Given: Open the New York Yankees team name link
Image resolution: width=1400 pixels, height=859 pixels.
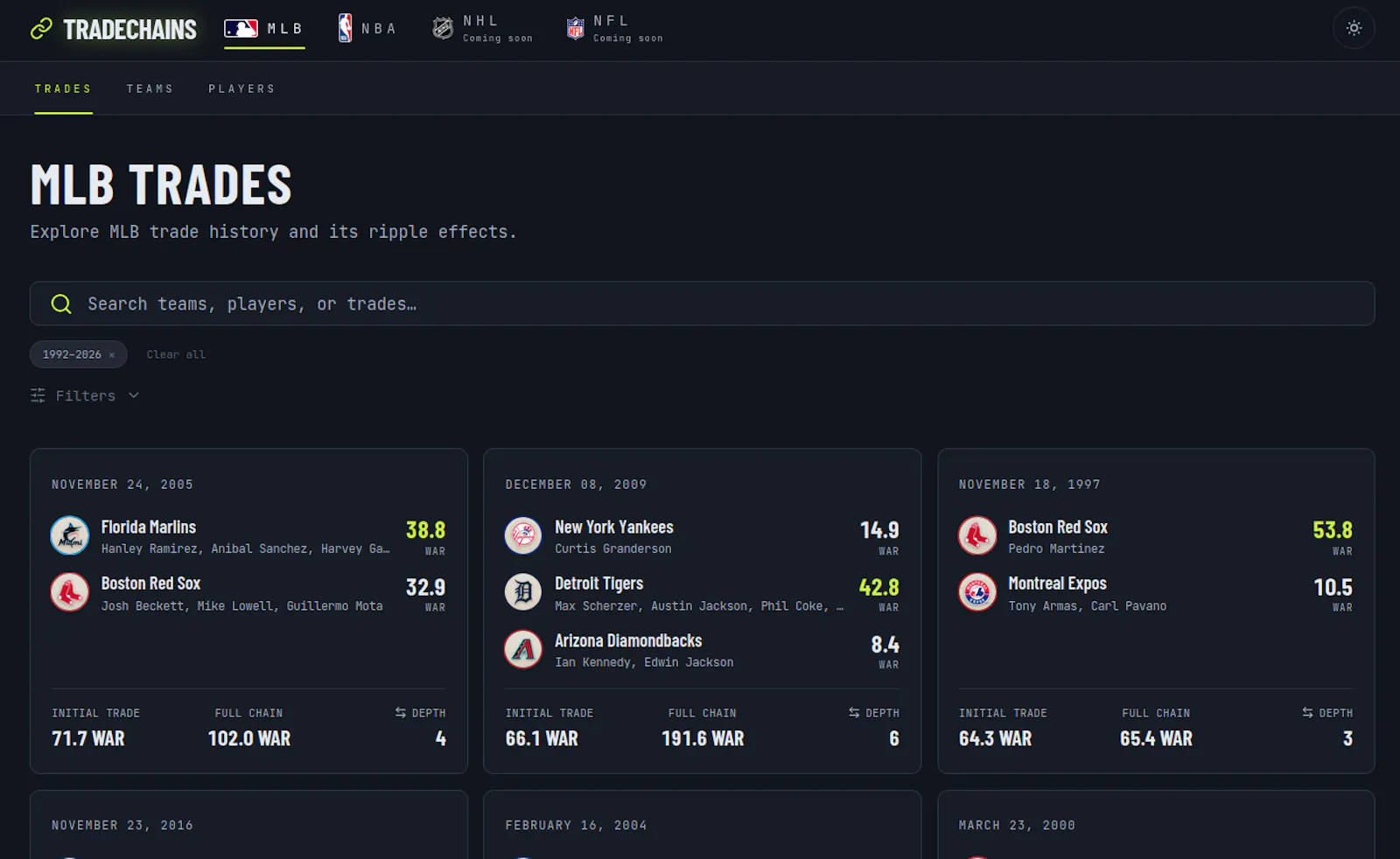Looking at the screenshot, I should [x=614, y=527].
